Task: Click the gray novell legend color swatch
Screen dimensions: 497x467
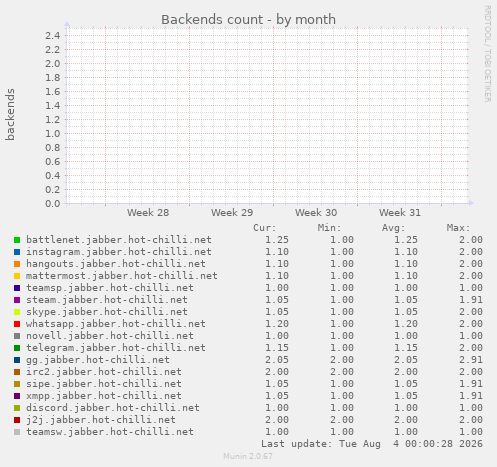Action: 17,336
